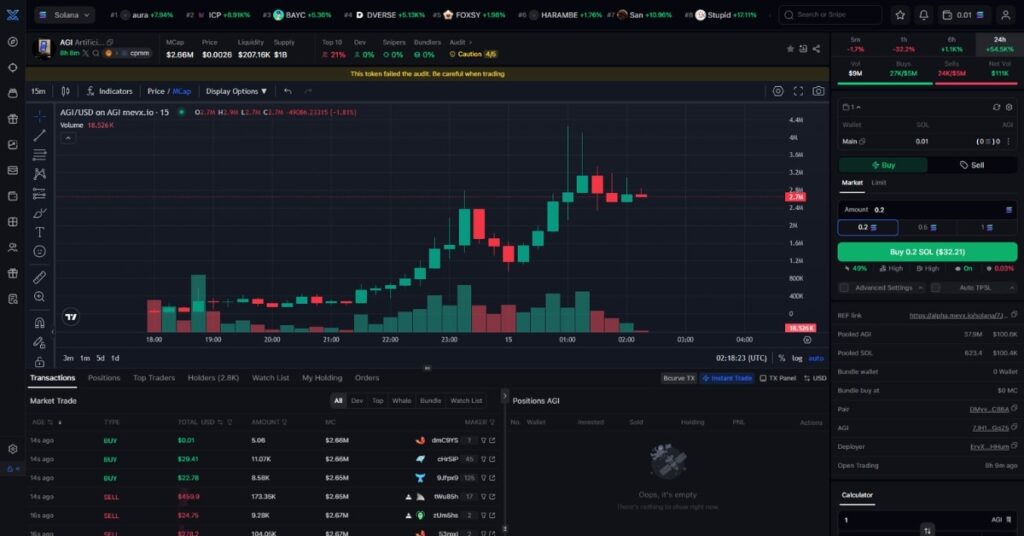Click the Search or Snipe box
The height and width of the screenshot is (536, 1024).
pos(830,15)
